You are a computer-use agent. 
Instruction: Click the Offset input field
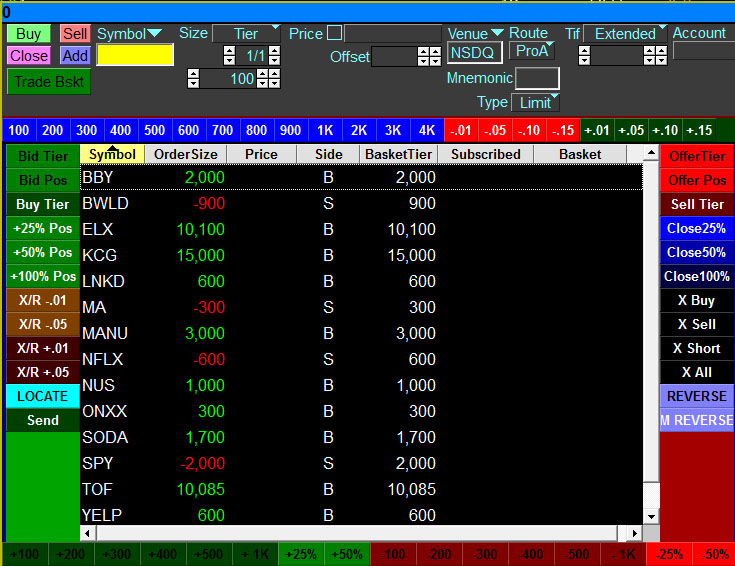click(x=394, y=57)
